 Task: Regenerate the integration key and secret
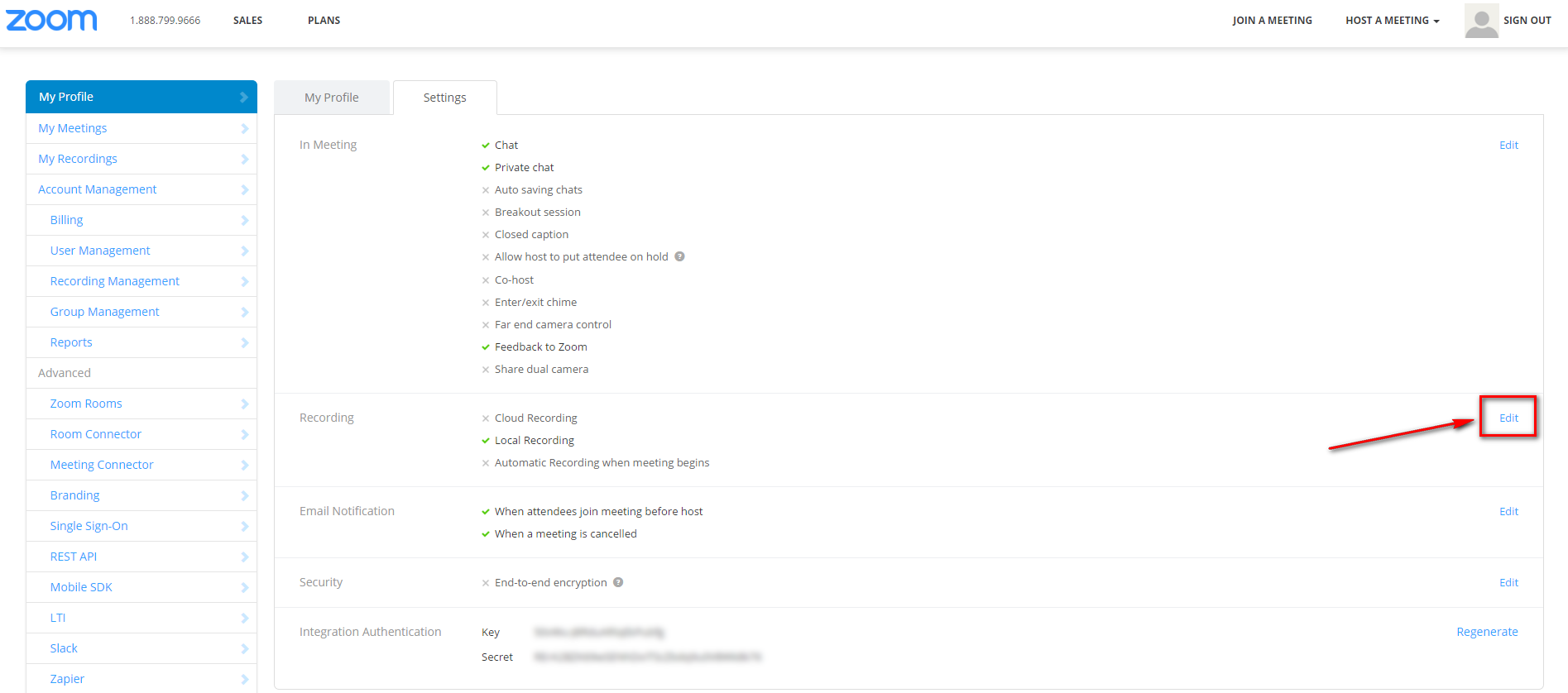pos(1487,632)
